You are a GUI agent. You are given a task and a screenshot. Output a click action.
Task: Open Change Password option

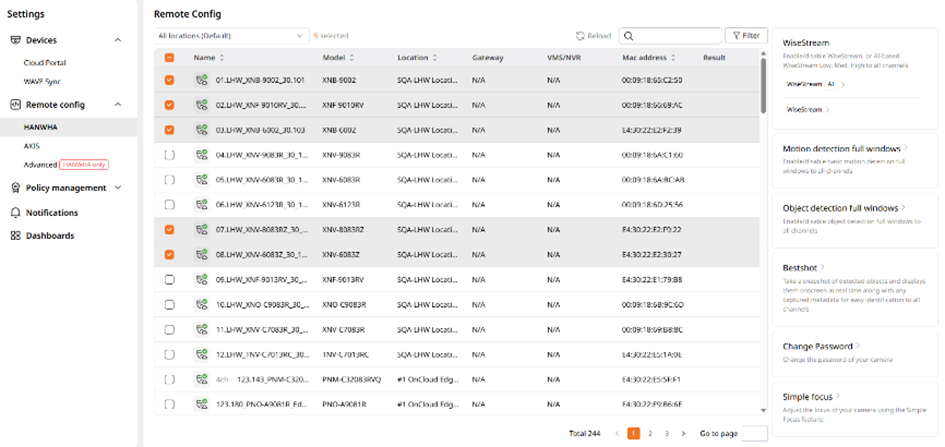(820, 346)
